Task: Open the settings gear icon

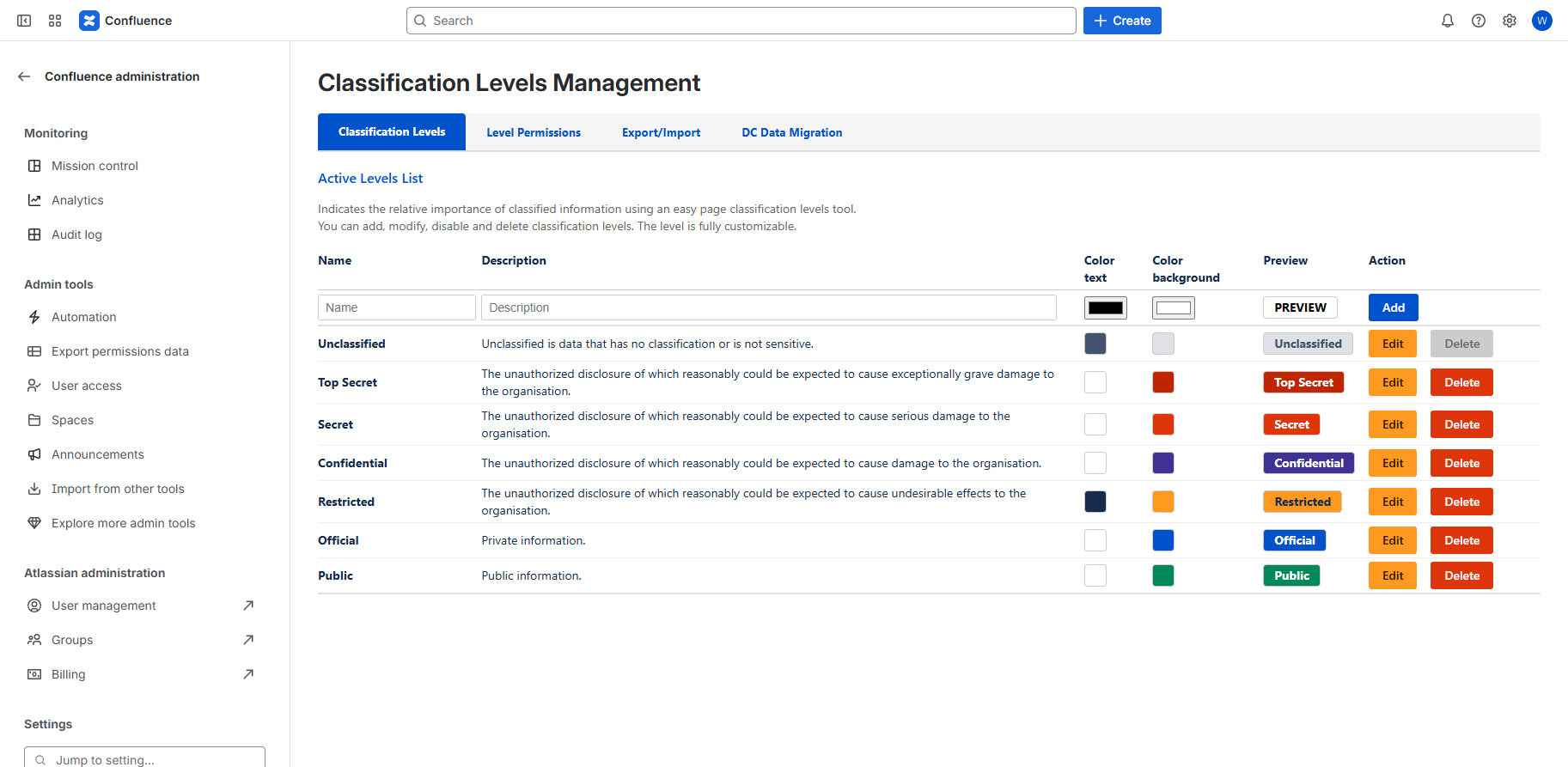Action: (1510, 21)
